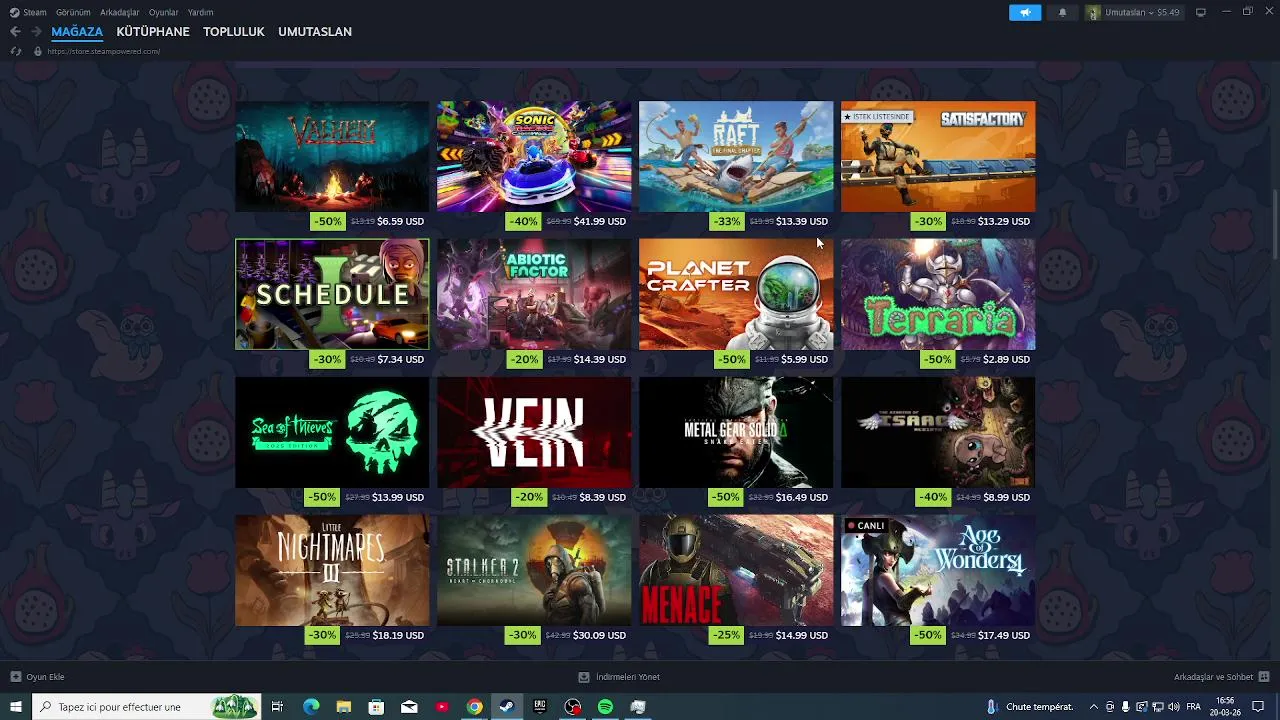Viewport: 1280px width, 720px height.
Task: Open the UMUTASLAN profile tab
Action: click(x=315, y=31)
